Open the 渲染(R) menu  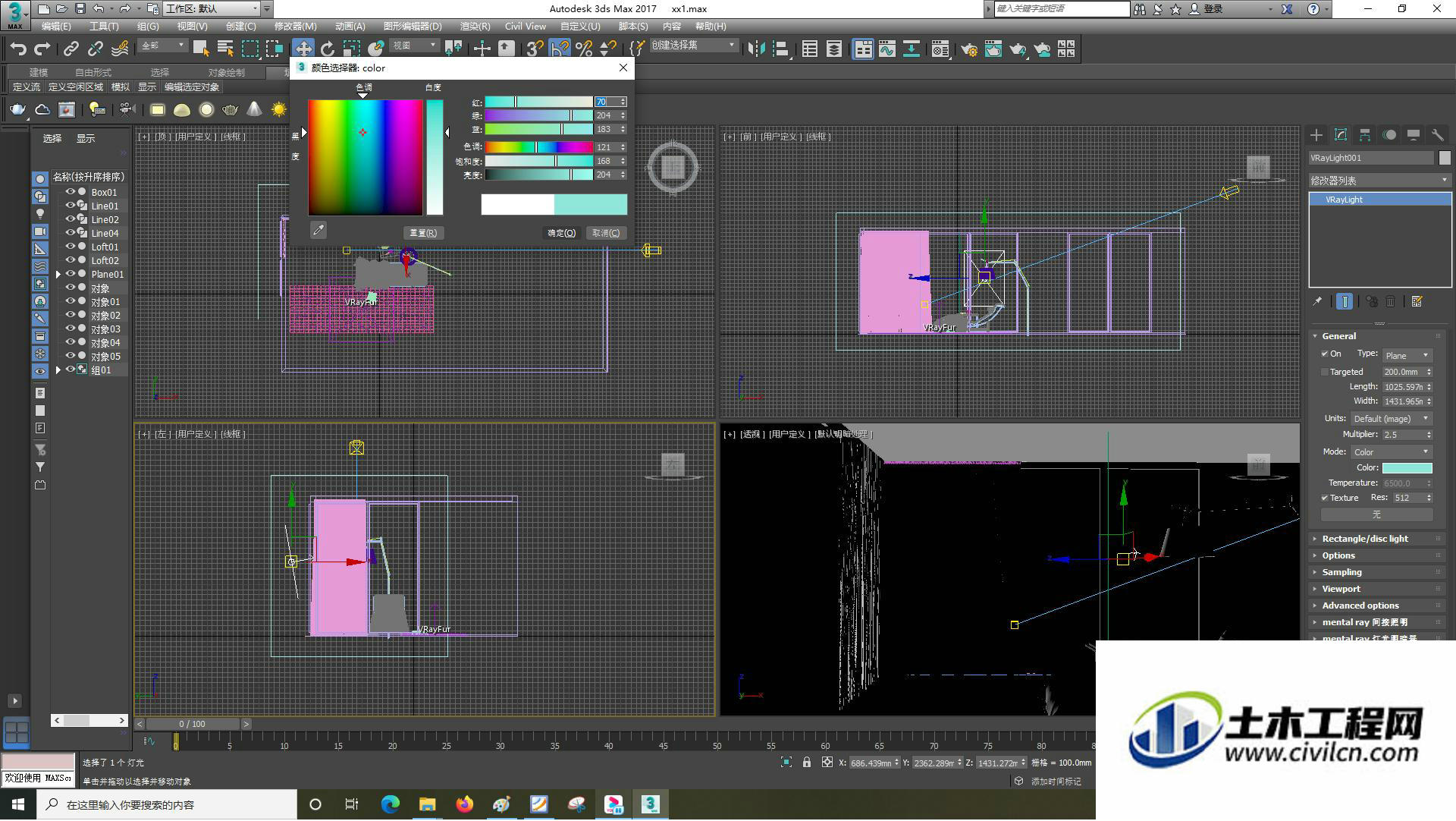point(475,27)
